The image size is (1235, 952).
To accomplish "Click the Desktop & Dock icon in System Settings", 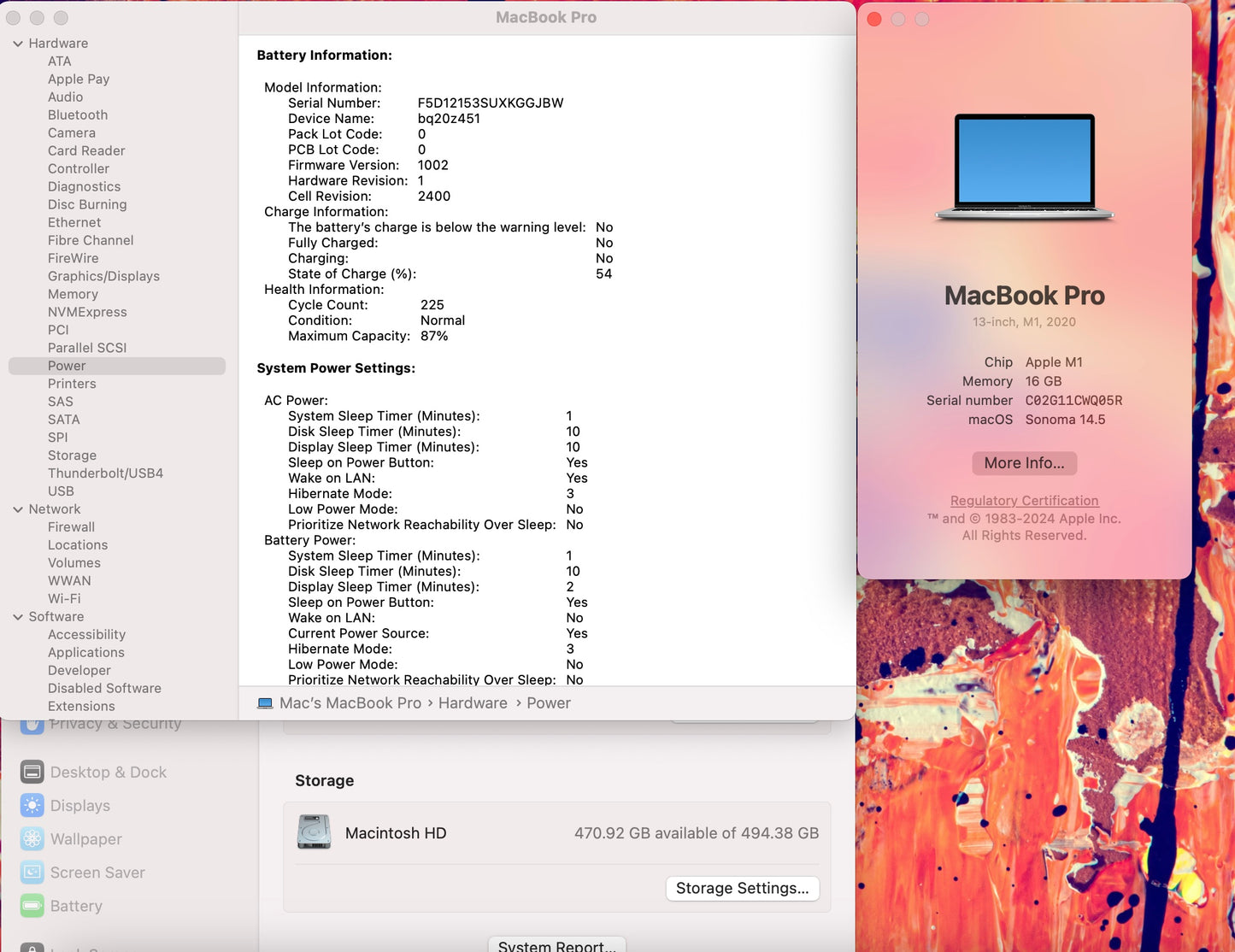I will [32, 772].
